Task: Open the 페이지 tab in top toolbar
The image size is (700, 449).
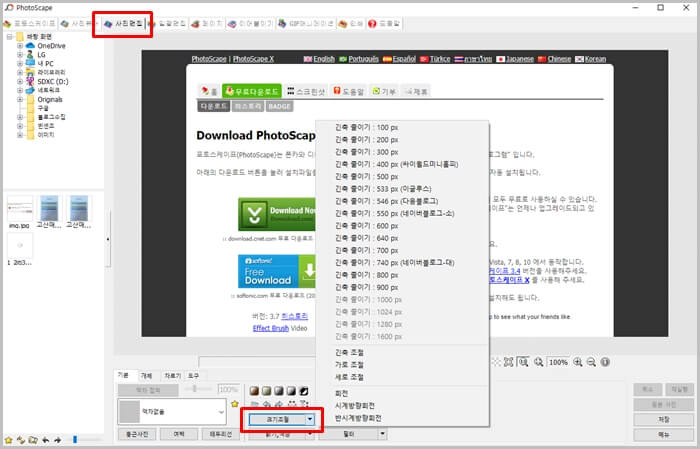Action: coord(207,23)
